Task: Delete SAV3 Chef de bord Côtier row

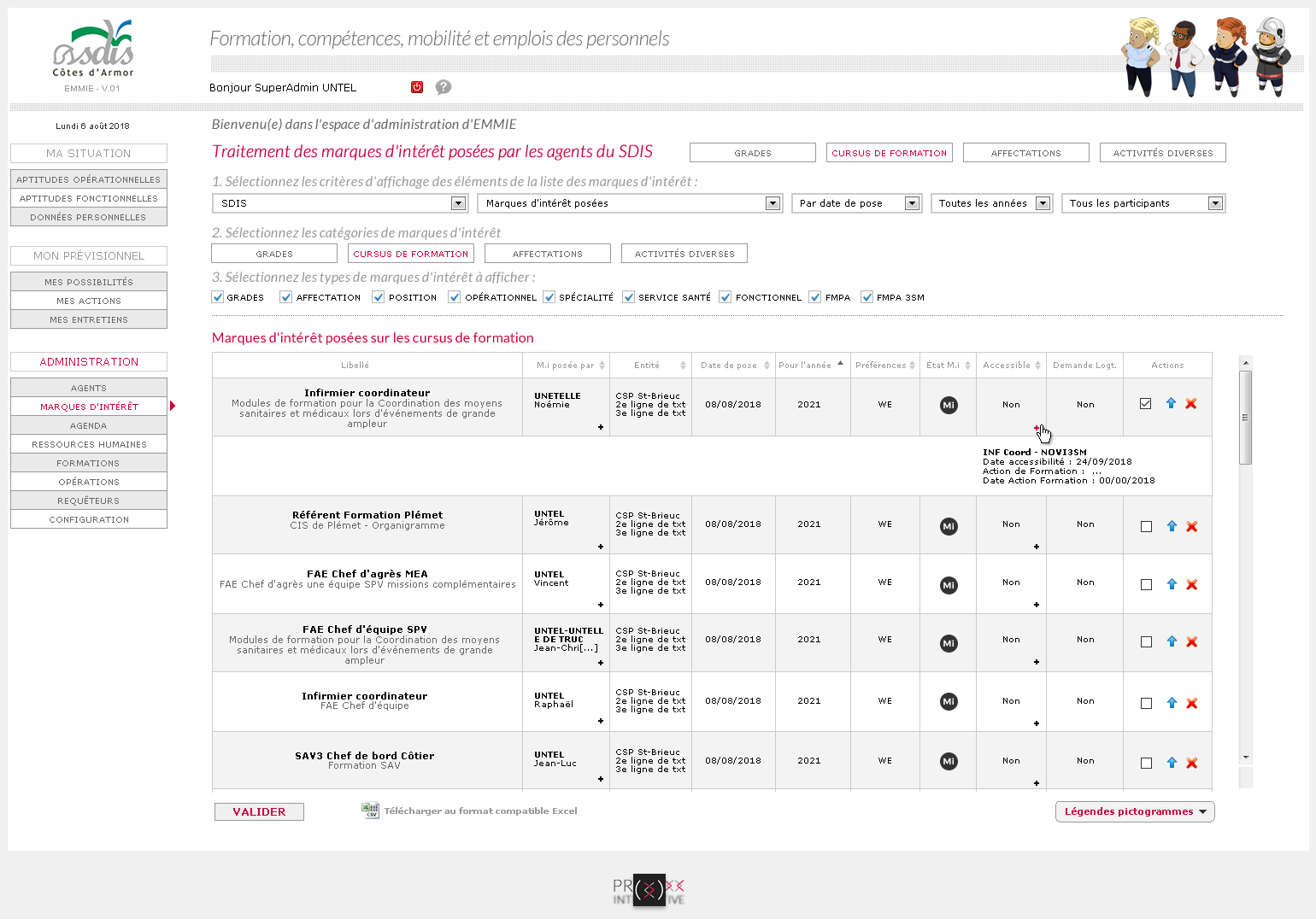Action: click(1192, 763)
